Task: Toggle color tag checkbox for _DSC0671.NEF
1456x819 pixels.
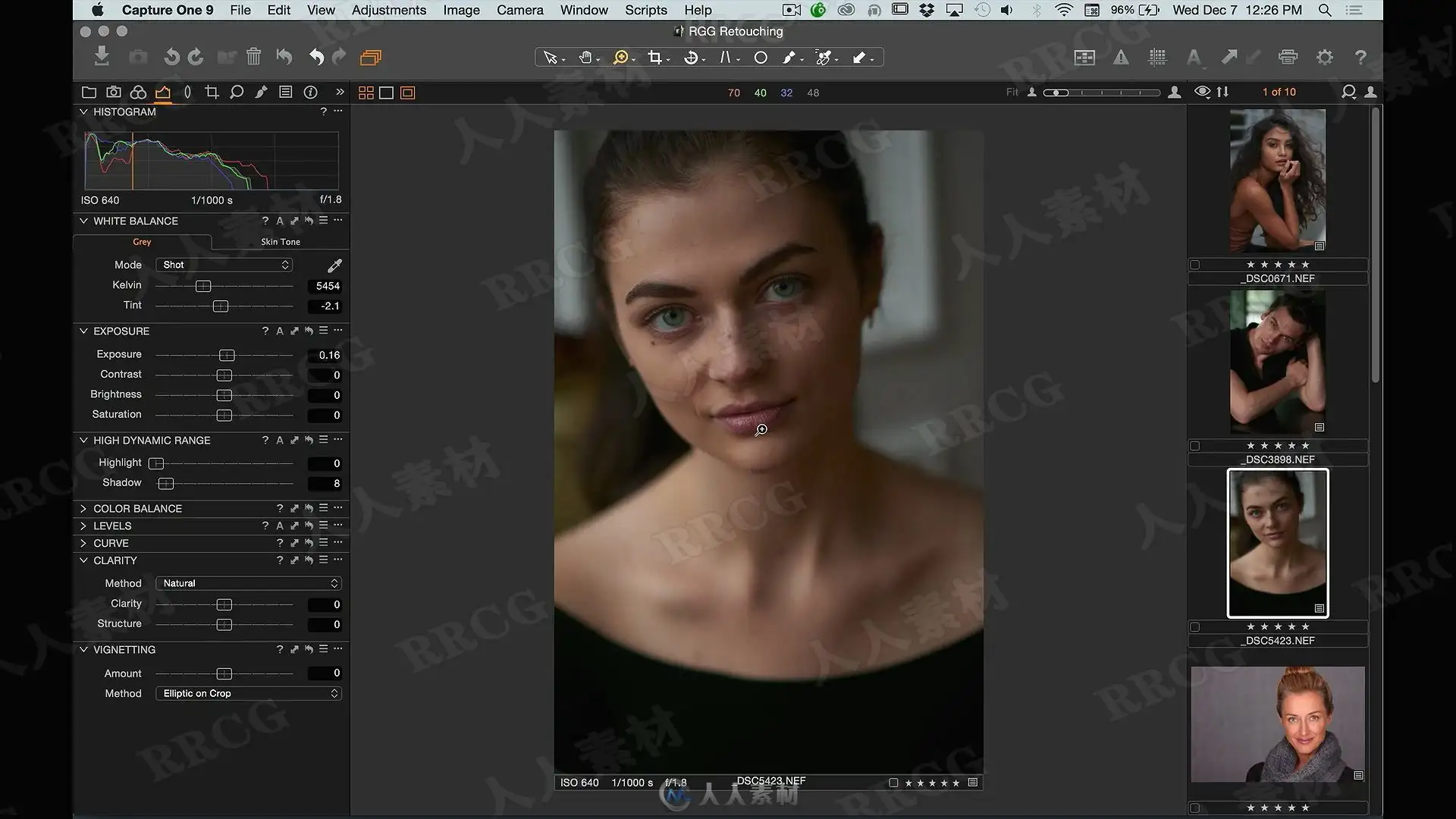Action: click(x=1195, y=265)
